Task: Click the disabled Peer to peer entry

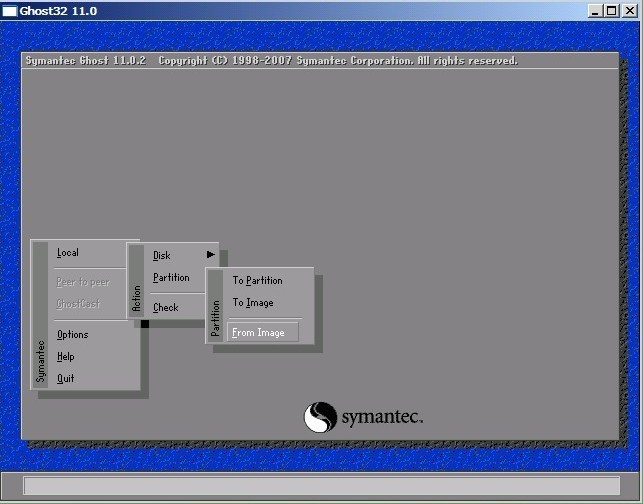Action: pos(83,282)
